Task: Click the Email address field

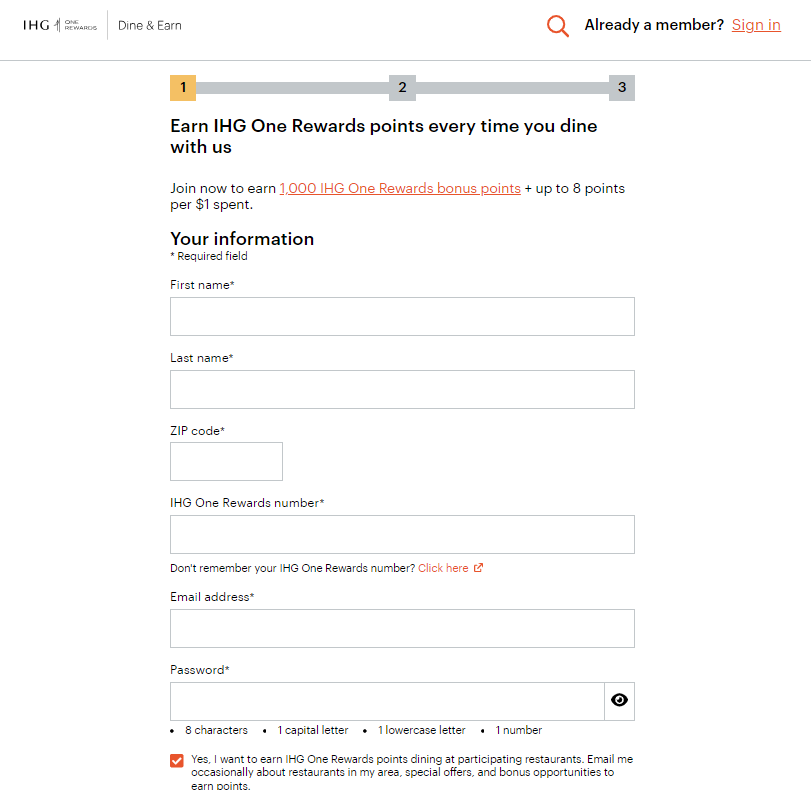Action: (x=402, y=628)
